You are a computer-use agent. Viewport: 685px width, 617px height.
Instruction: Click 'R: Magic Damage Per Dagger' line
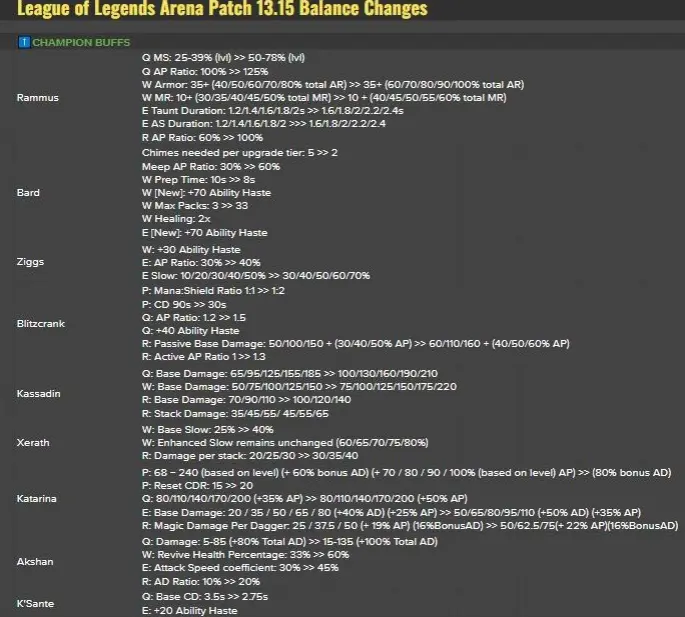410,526
